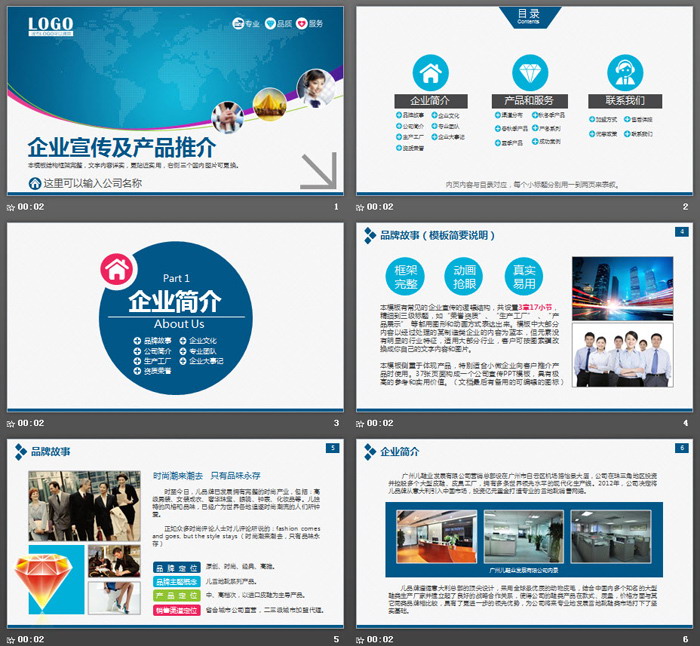Screen dimensions: 700x646
Task: Click the 00:02 timing under slide 2
Action: (x=380, y=207)
